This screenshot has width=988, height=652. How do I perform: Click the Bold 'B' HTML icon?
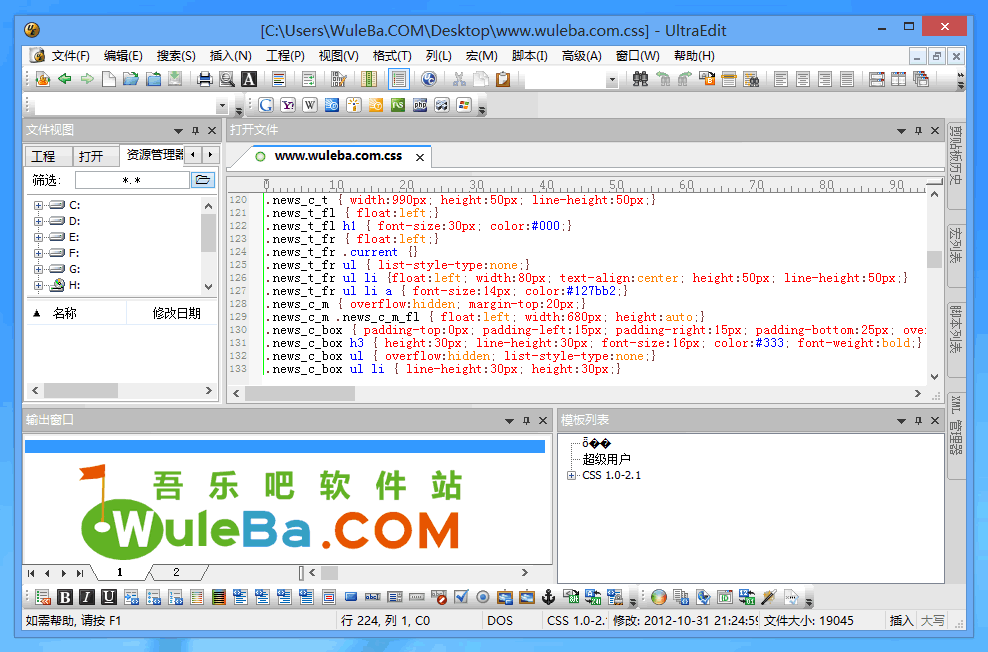click(x=65, y=597)
